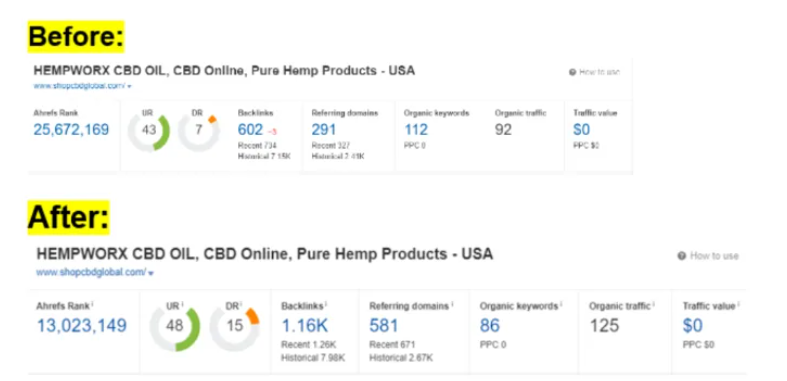Open the 581 referring domains number
Screen dimensions: 787x381
click(x=383, y=326)
